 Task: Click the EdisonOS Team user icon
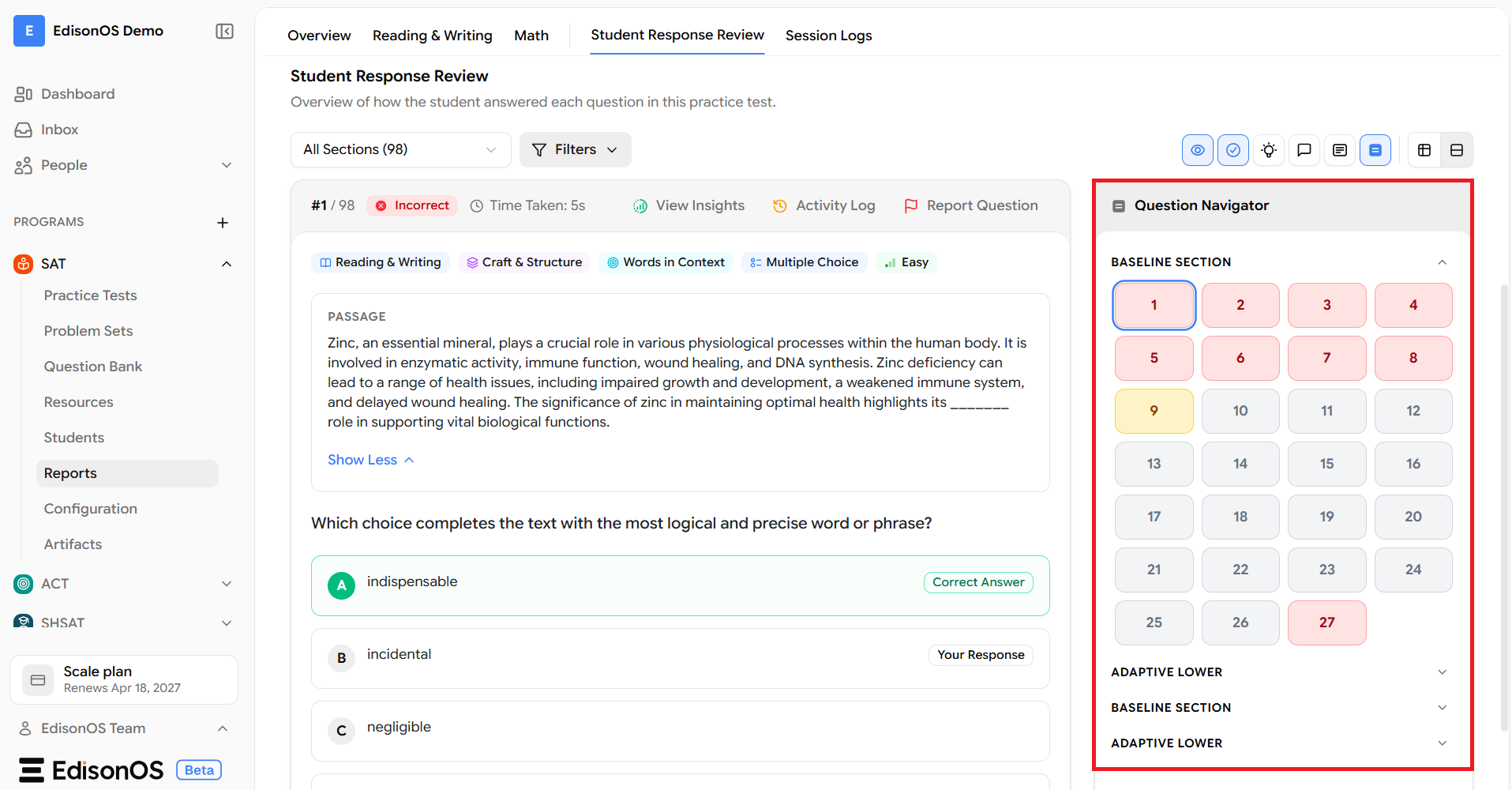pos(24,728)
